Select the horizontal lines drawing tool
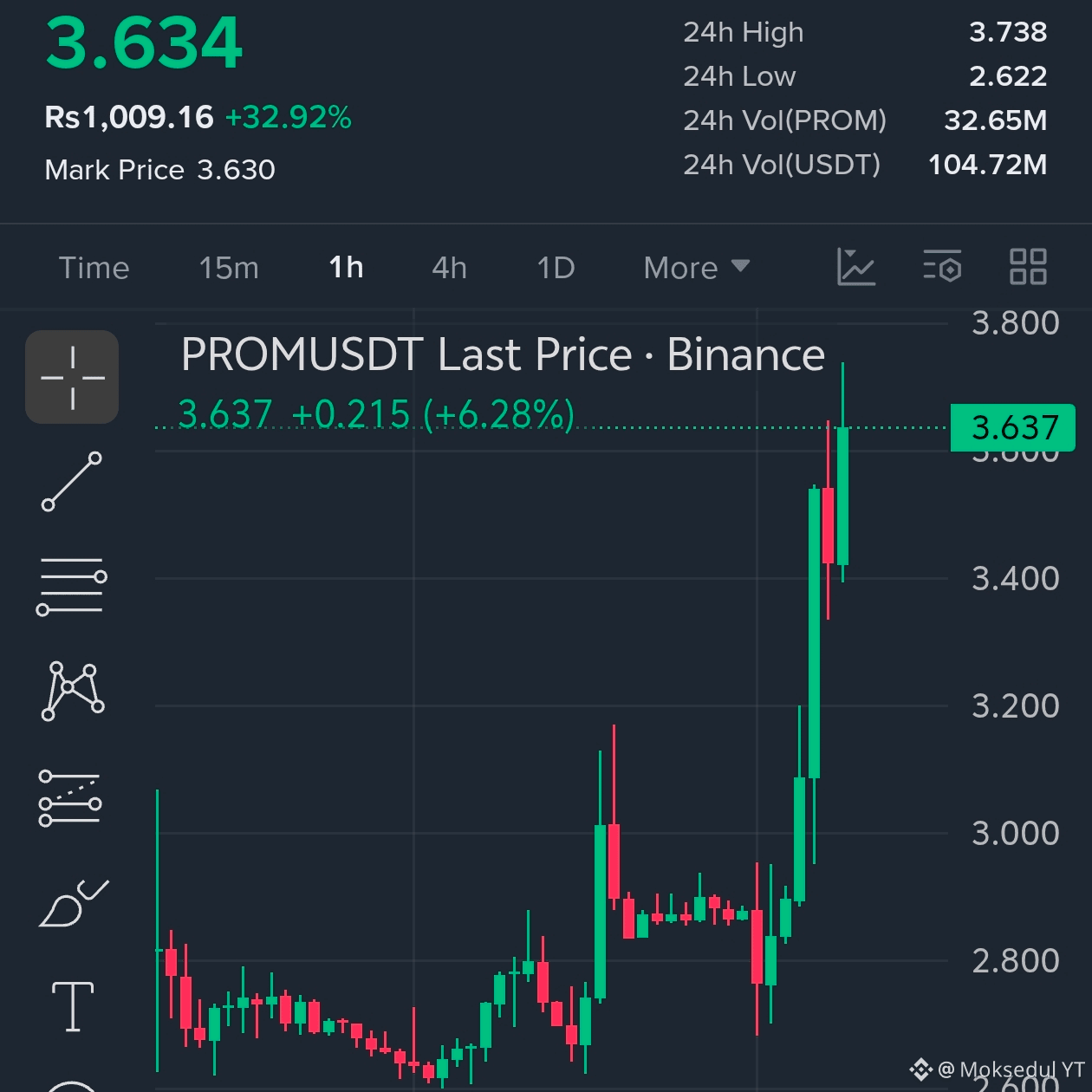This screenshot has height=1092, width=1092. coord(72,587)
